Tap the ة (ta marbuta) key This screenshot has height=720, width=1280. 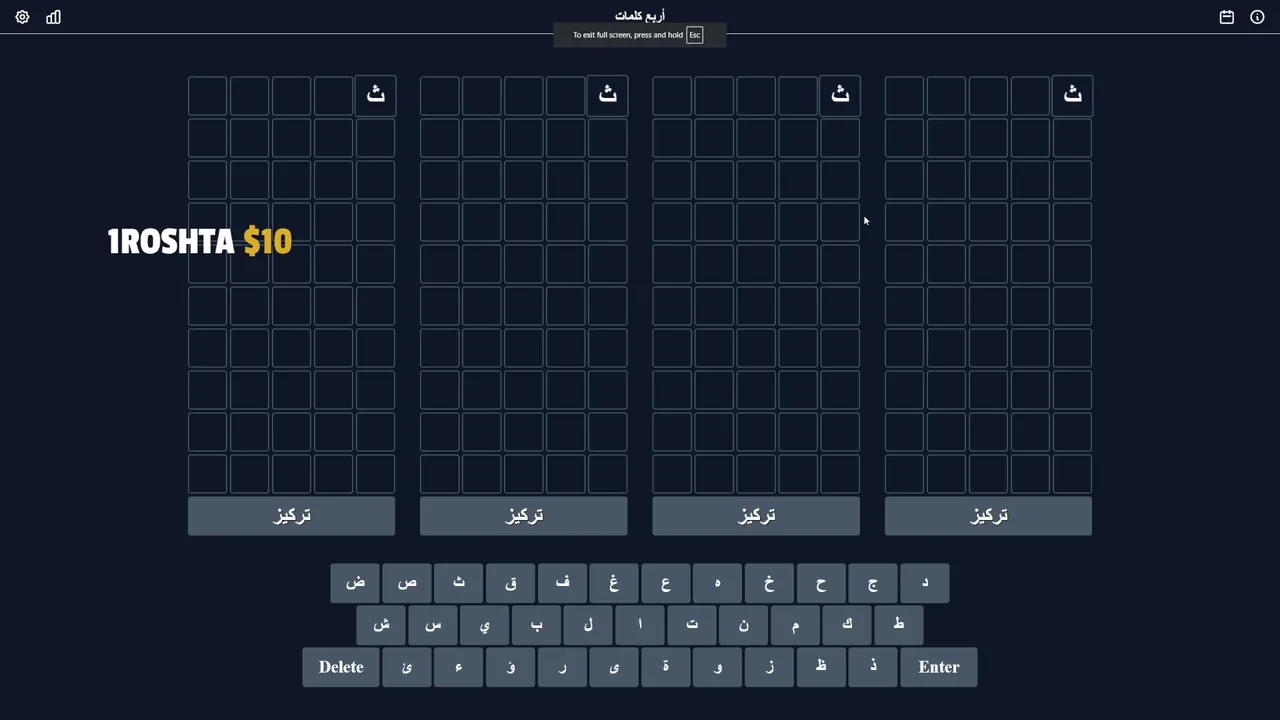[666, 667]
